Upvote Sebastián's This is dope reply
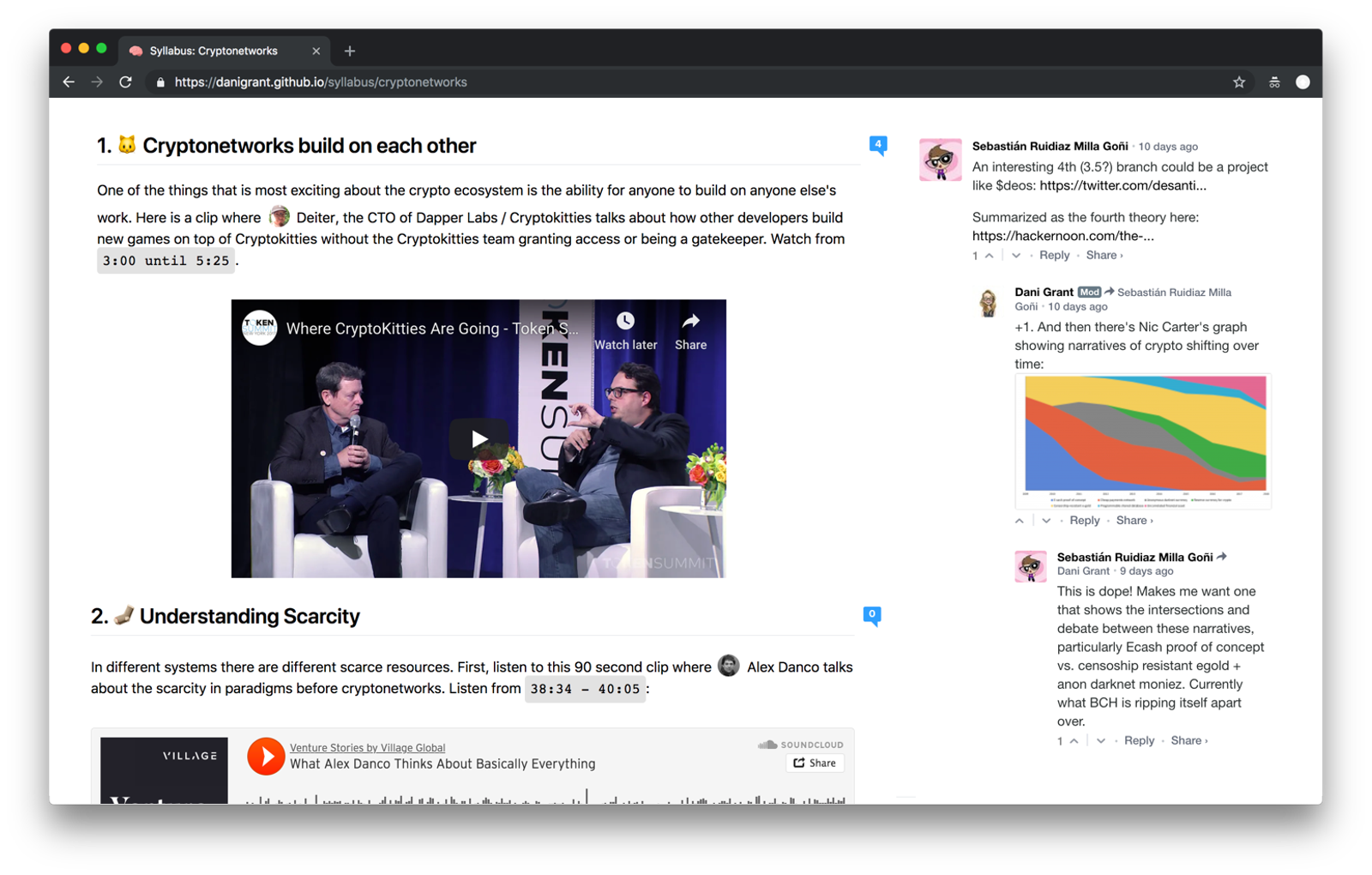 point(1074,741)
